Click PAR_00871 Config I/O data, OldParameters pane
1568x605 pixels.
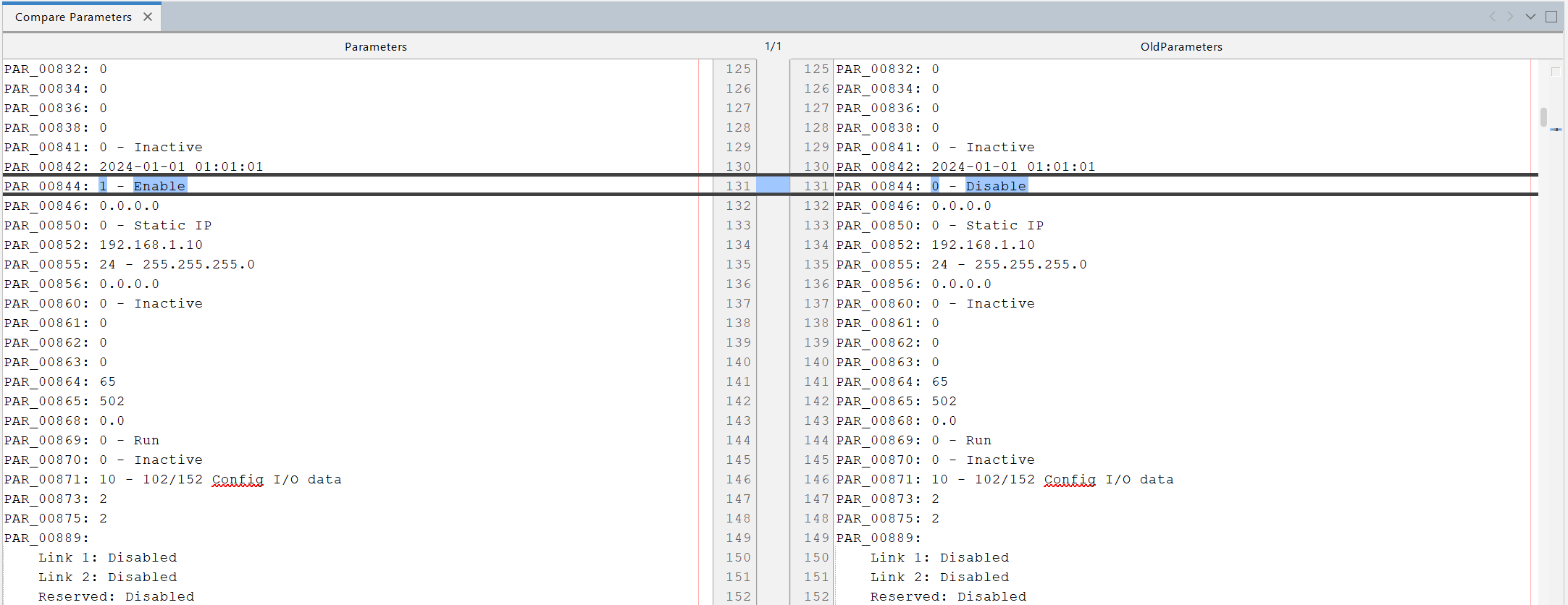pos(1005,479)
